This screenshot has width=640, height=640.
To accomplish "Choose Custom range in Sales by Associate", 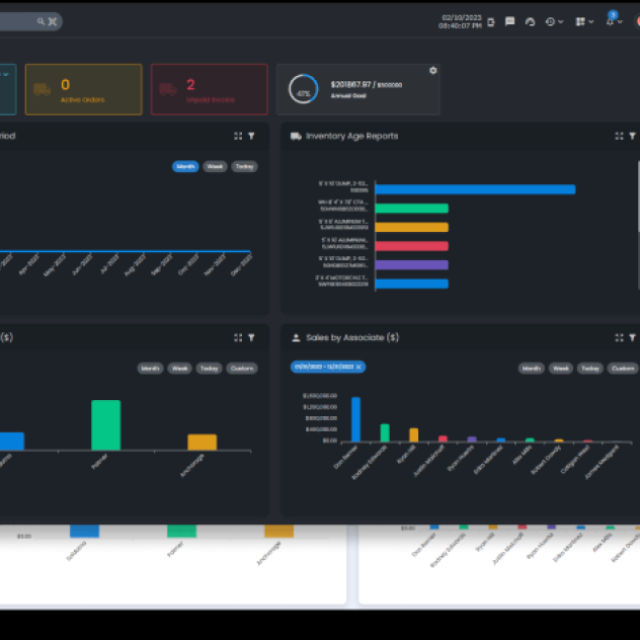I will [x=623, y=368].
